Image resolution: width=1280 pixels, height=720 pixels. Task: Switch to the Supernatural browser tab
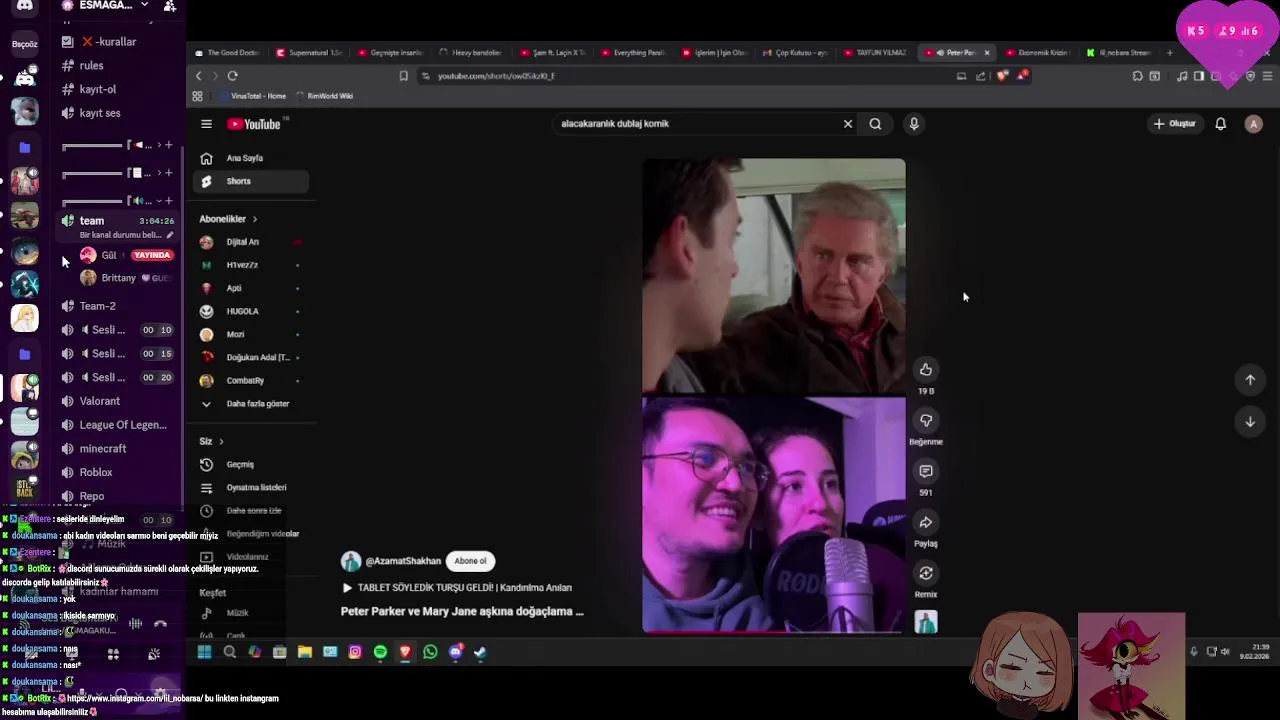click(x=309, y=53)
